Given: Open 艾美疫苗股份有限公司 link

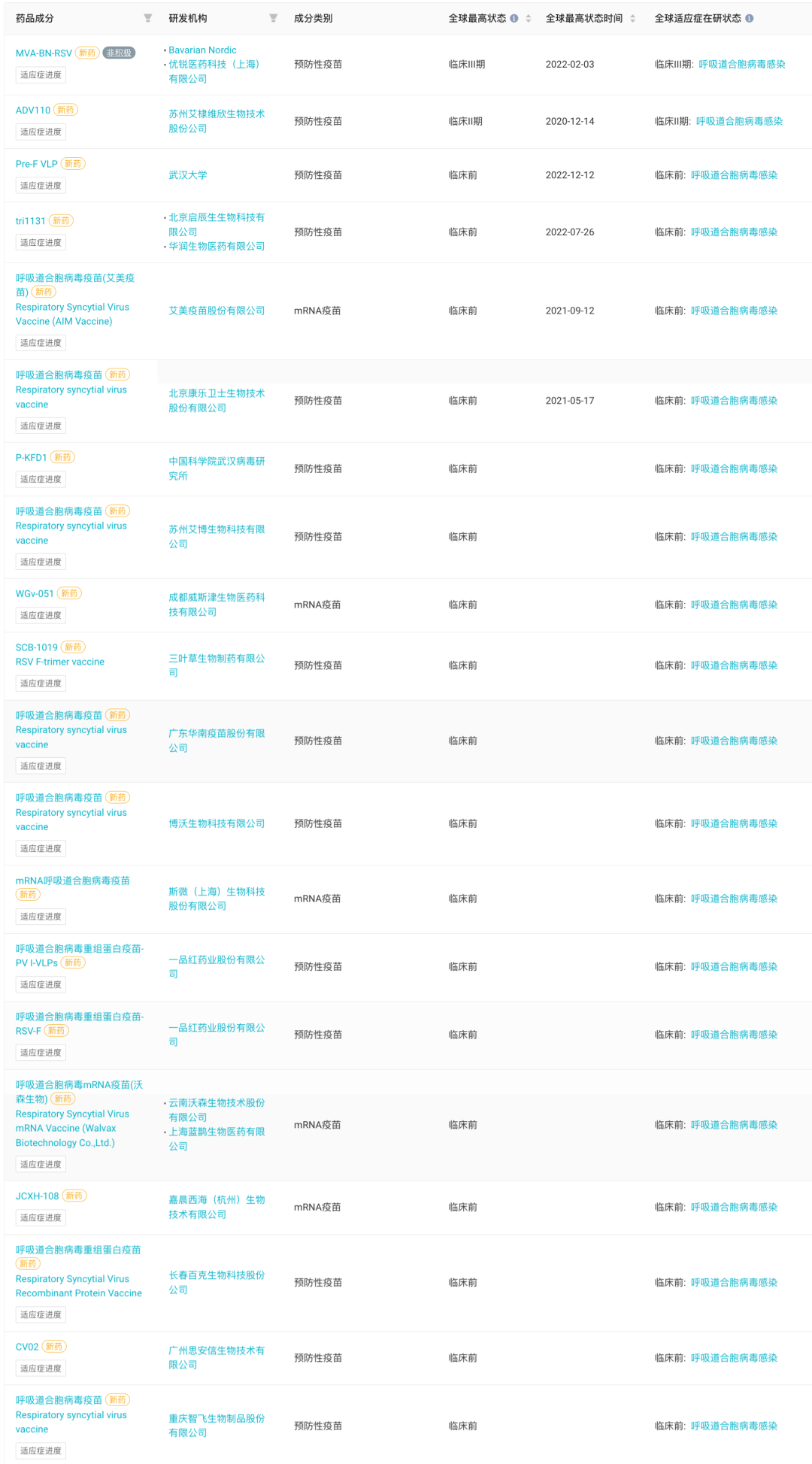Looking at the screenshot, I should click(217, 311).
